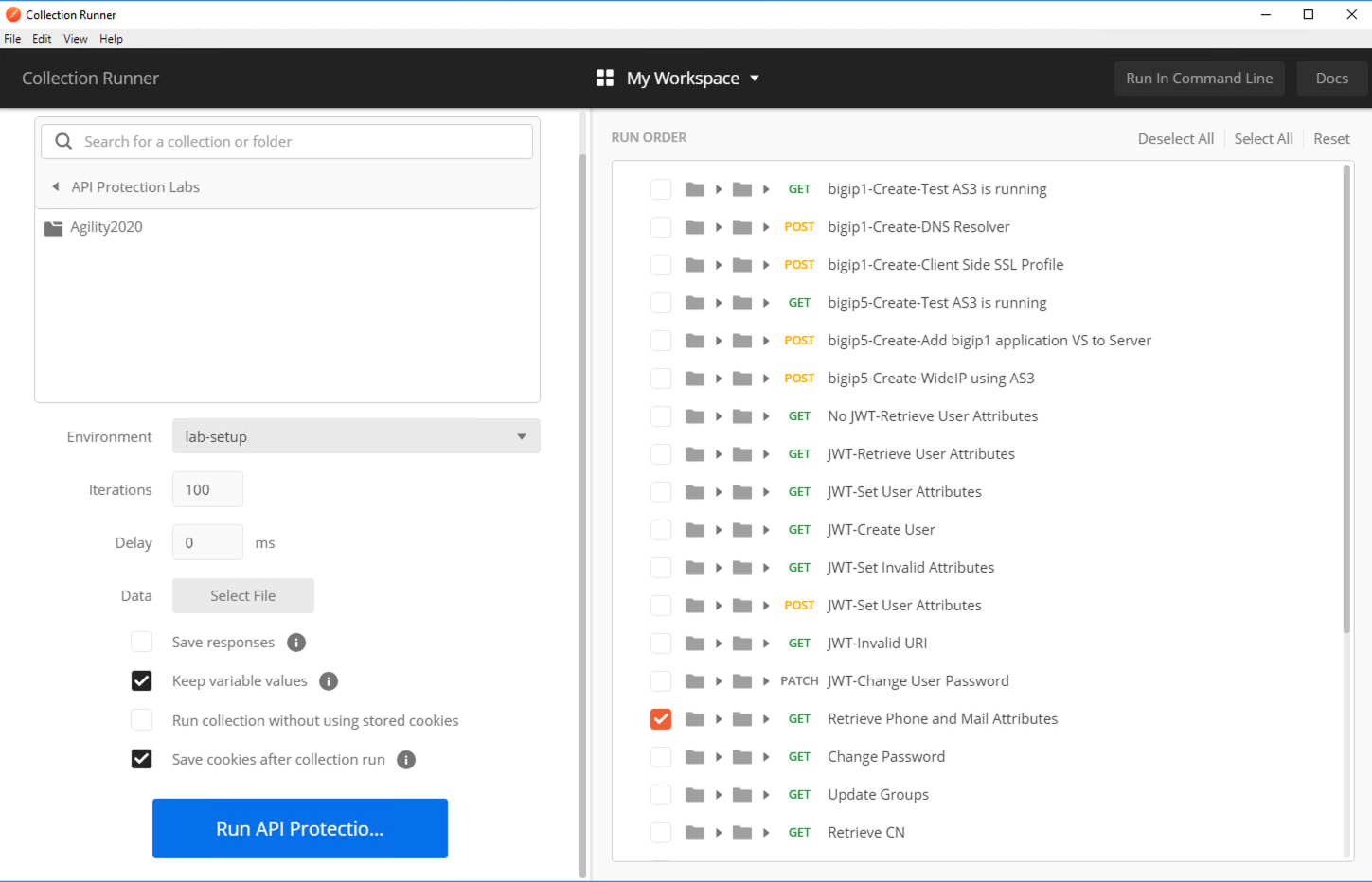This screenshot has width=1372, height=882.
Task: Select the bigip1-Create-DNS Resolver request checkbox
Action: [661, 227]
